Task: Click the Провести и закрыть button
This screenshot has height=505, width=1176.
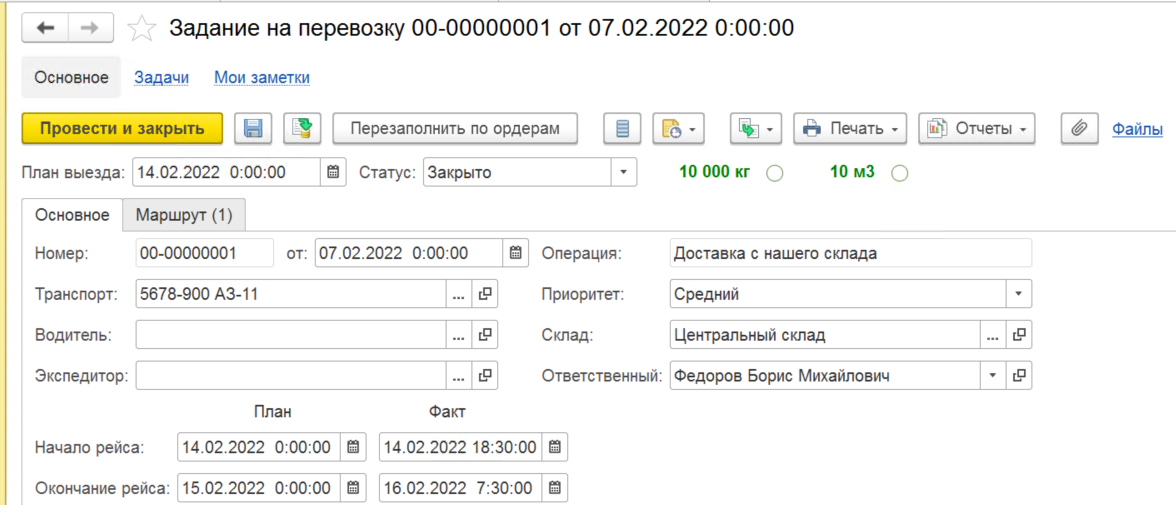Action: [122, 128]
